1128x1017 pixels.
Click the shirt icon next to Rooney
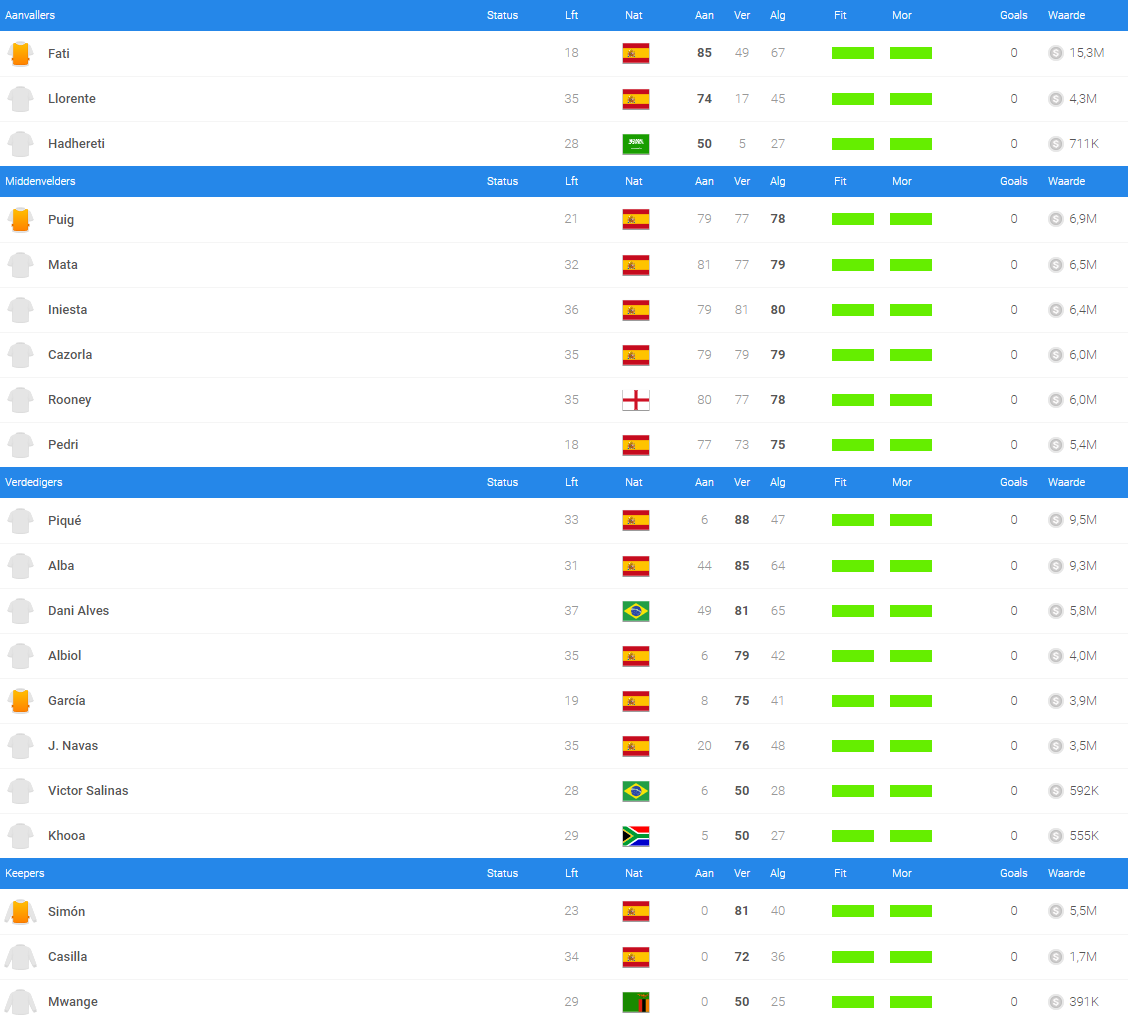(x=21, y=400)
